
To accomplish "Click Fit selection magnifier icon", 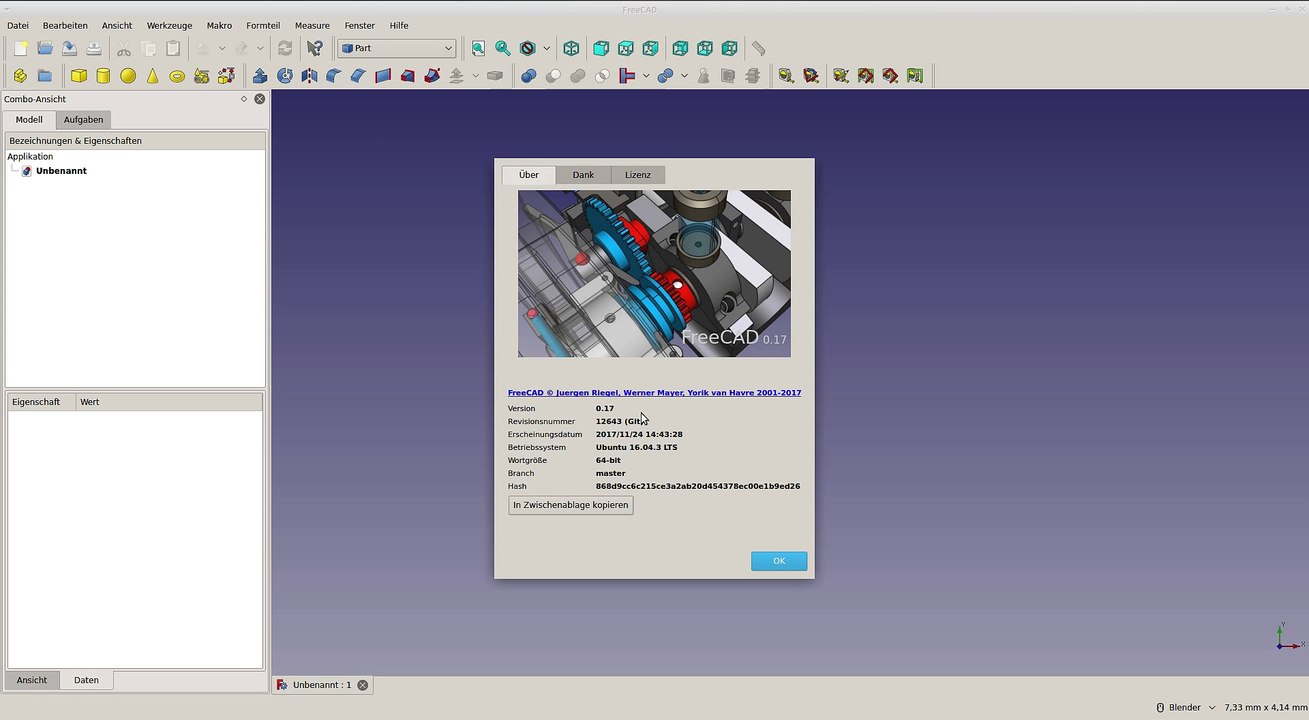I will tap(503, 48).
